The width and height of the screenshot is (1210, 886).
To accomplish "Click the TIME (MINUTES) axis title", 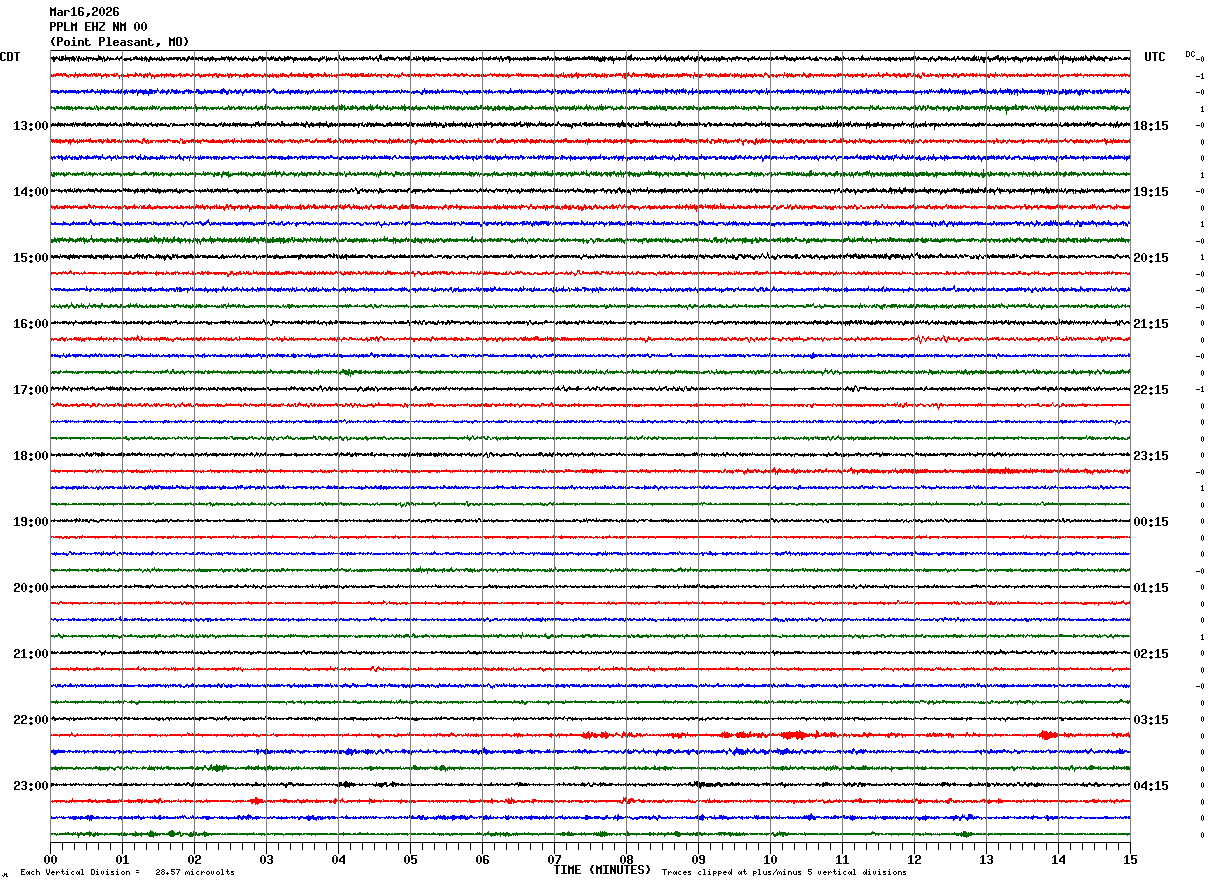I will pos(602,870).
